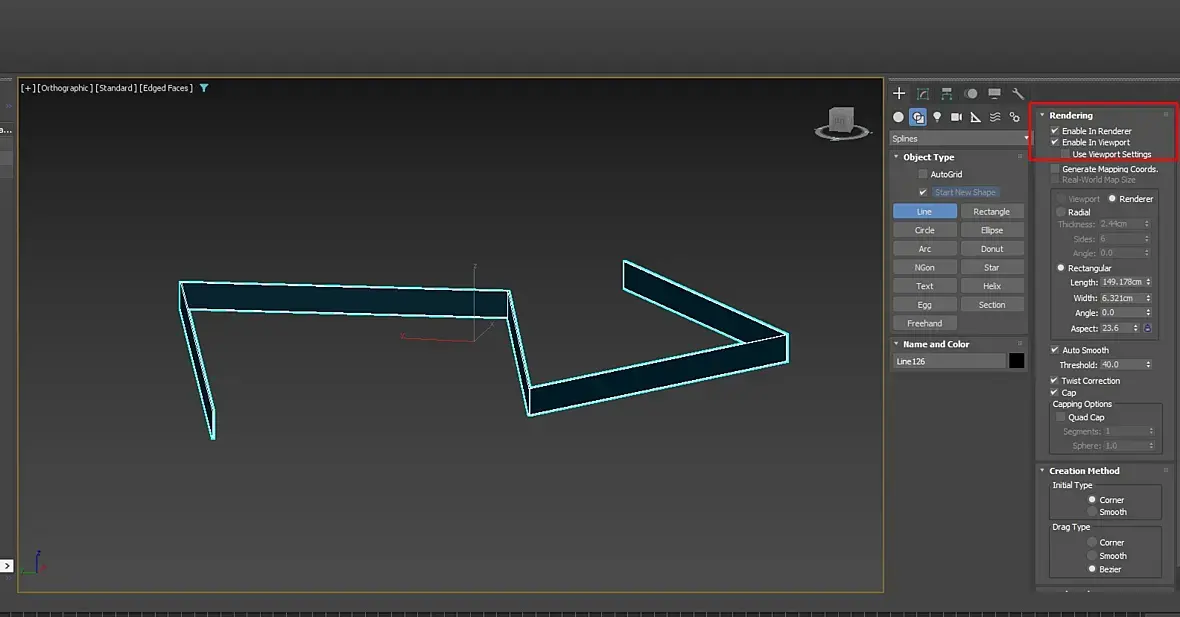
Task: Click the Donut spline button
Action: (x=992, y=248)
